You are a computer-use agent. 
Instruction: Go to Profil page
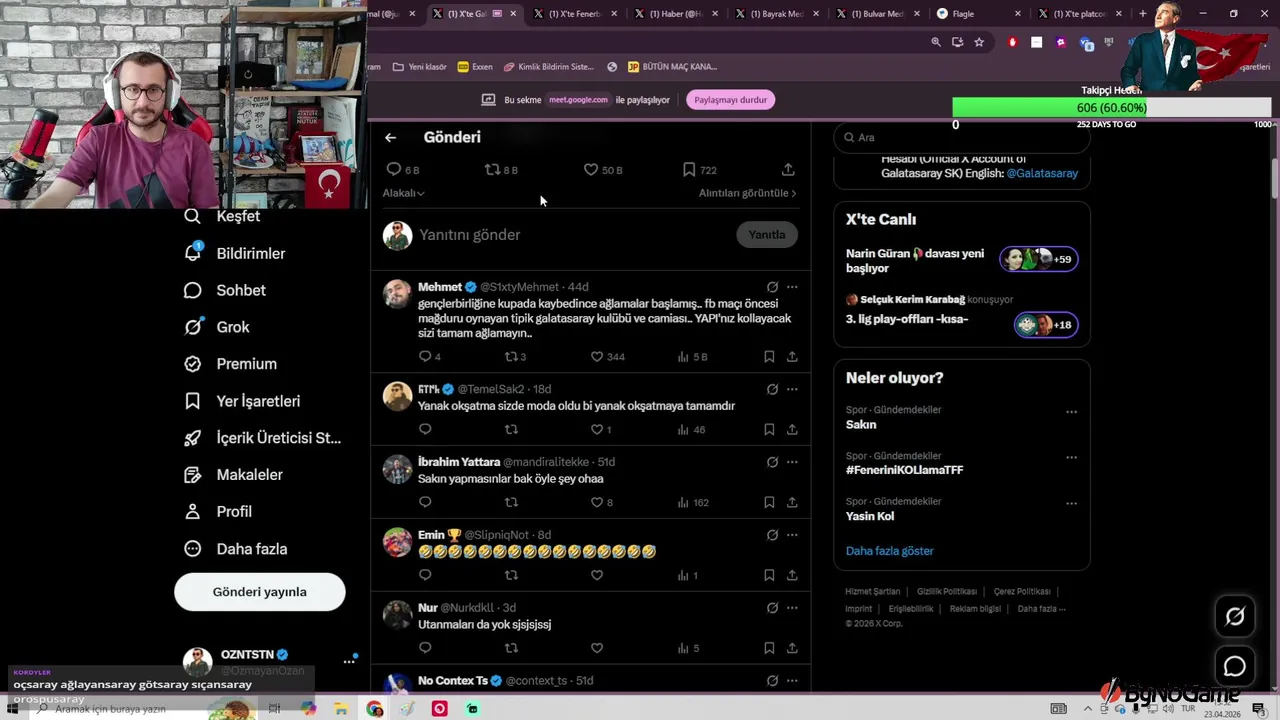[x=218, y=511]
